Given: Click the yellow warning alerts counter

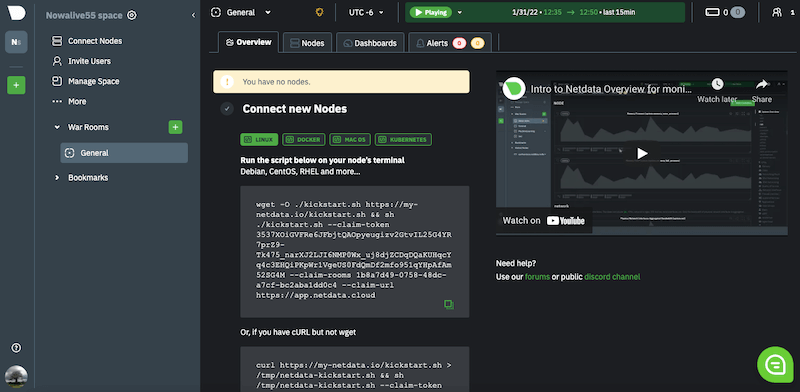Looking at the screenshot, I should pos(478,43).
